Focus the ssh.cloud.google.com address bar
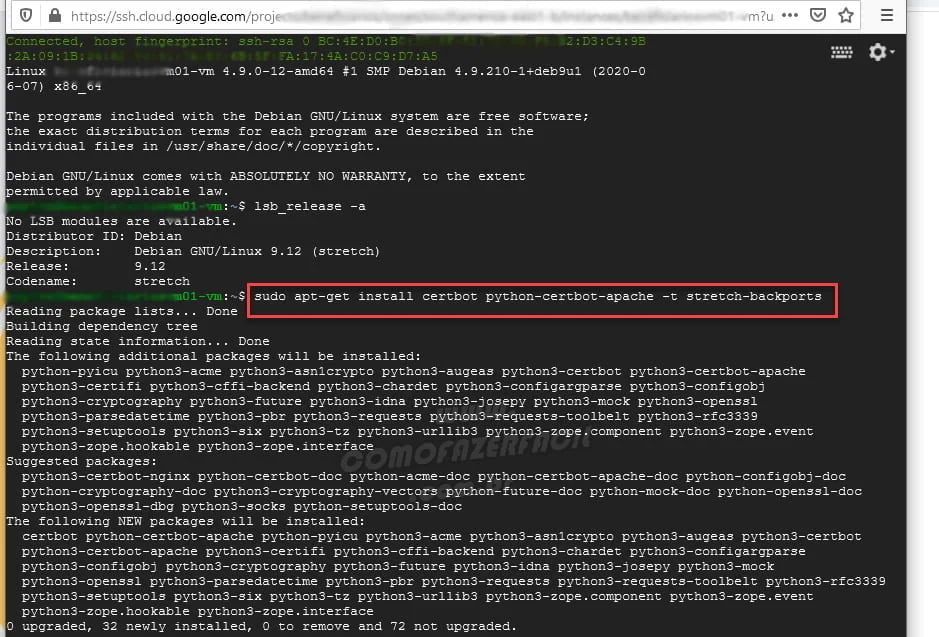The height and width of the screenshot is (637, 939). tap(400, 15)
